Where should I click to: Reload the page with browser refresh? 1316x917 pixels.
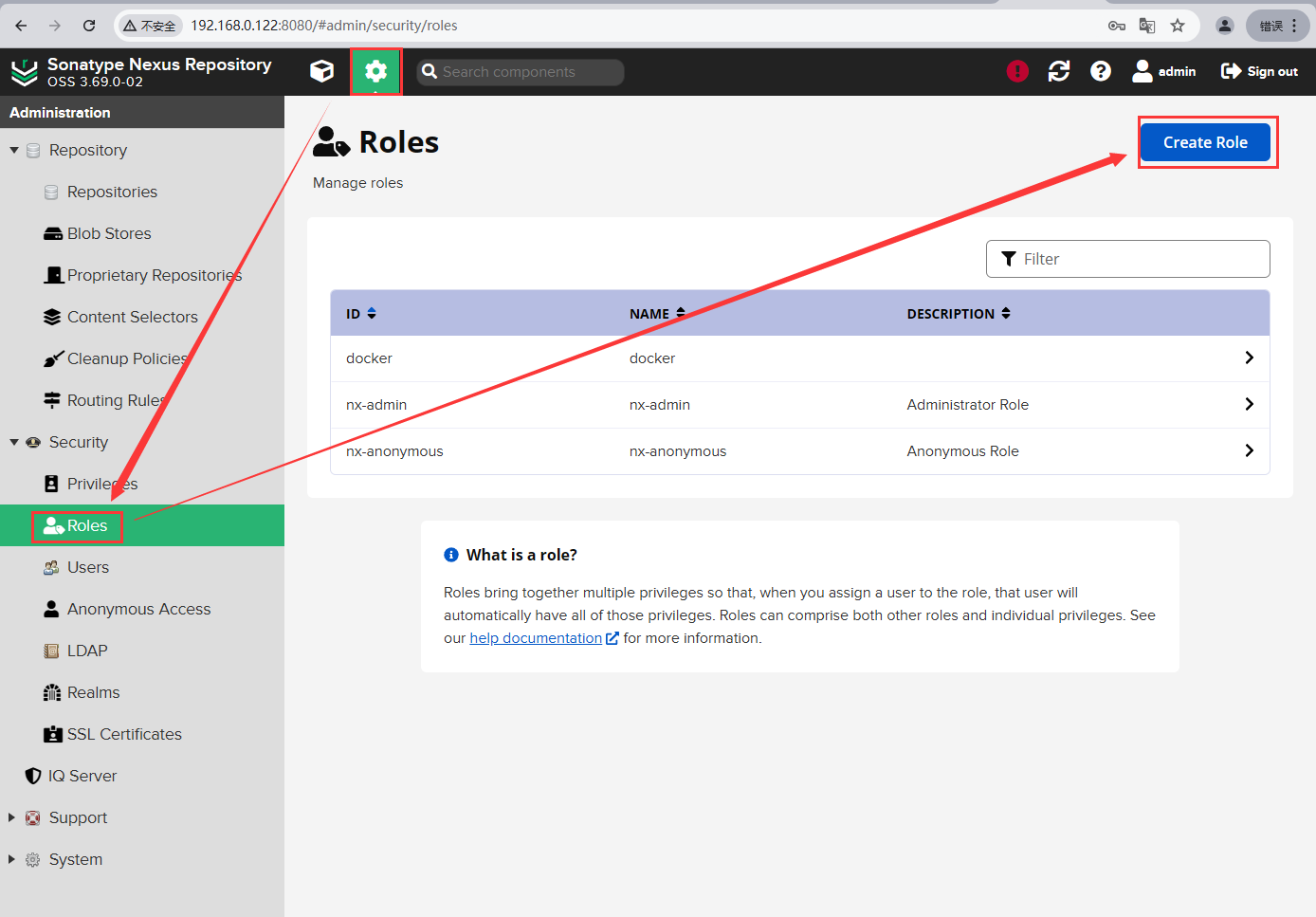point(89,26)
